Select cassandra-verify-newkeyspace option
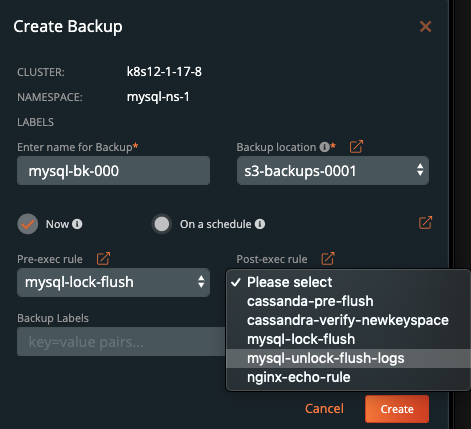Screen dimensions: 471x429 click(348, 320)
